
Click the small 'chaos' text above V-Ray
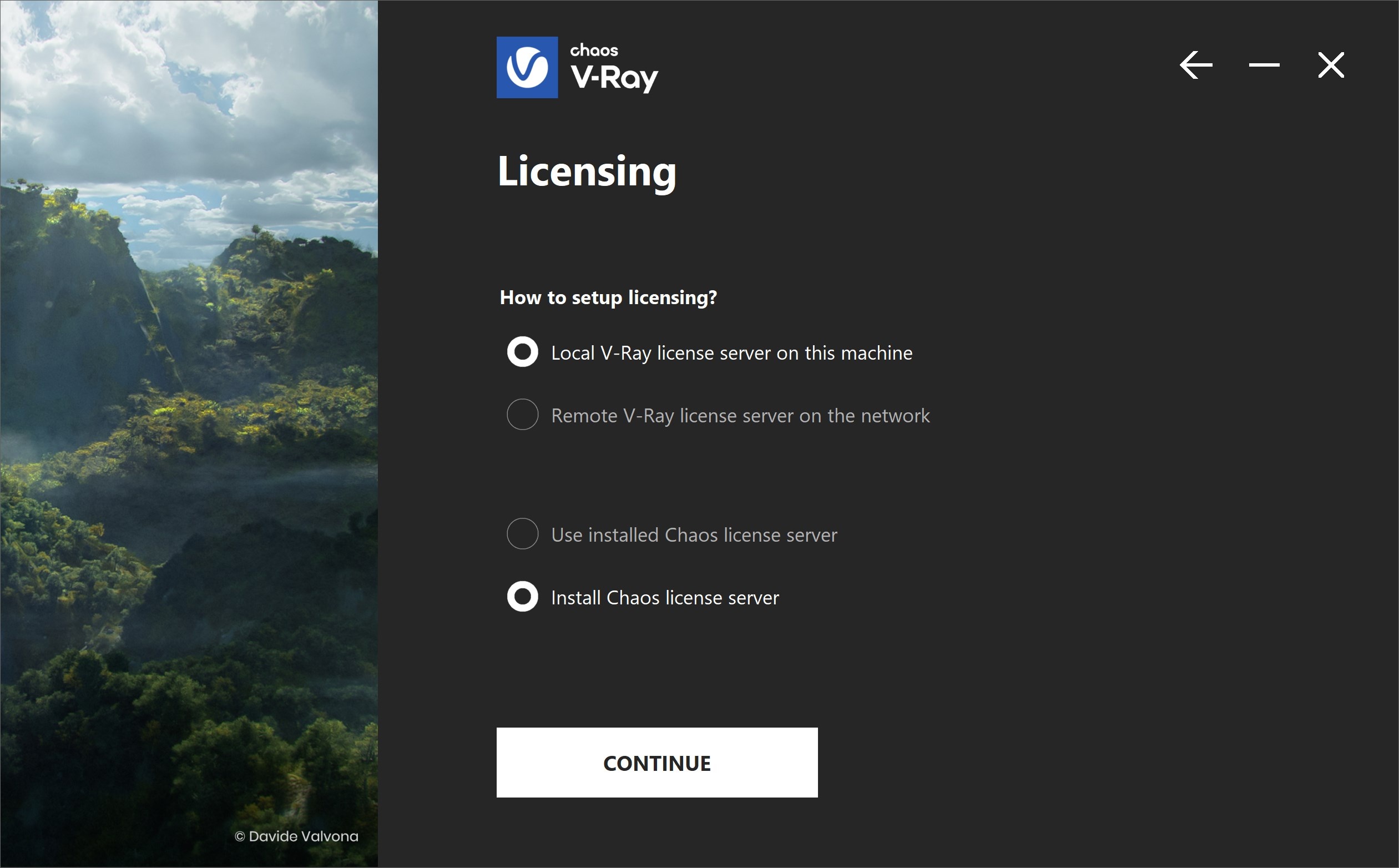pyautogui.click(x=594, y=51)
